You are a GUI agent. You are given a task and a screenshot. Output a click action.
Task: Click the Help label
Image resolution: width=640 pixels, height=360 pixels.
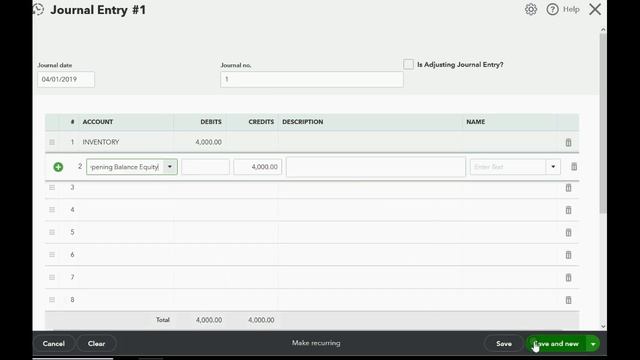click(x=571, y=9)
